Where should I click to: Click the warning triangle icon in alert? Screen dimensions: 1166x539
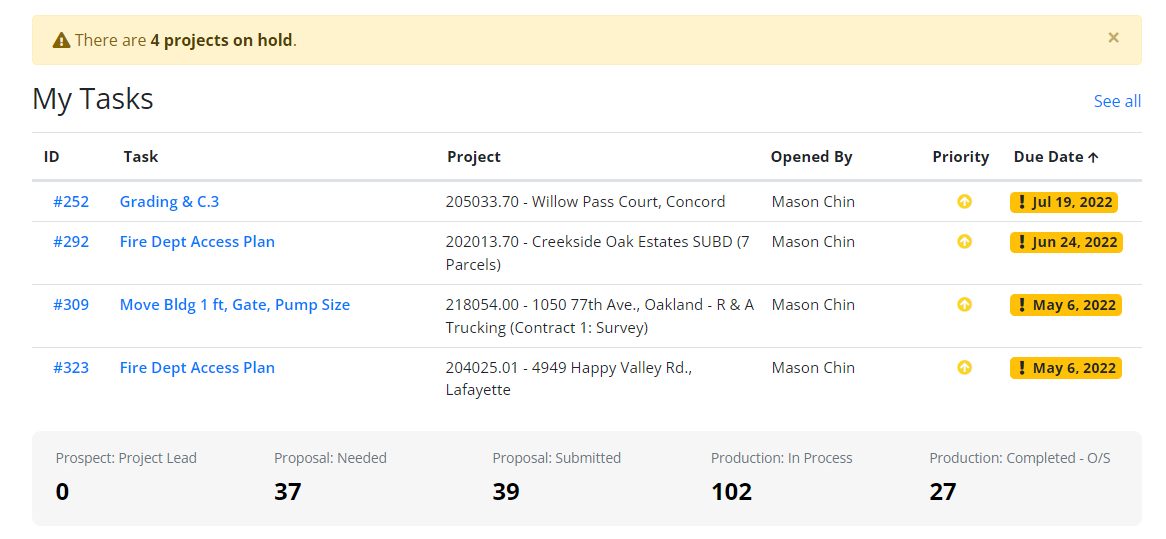[x=62, y=40]
